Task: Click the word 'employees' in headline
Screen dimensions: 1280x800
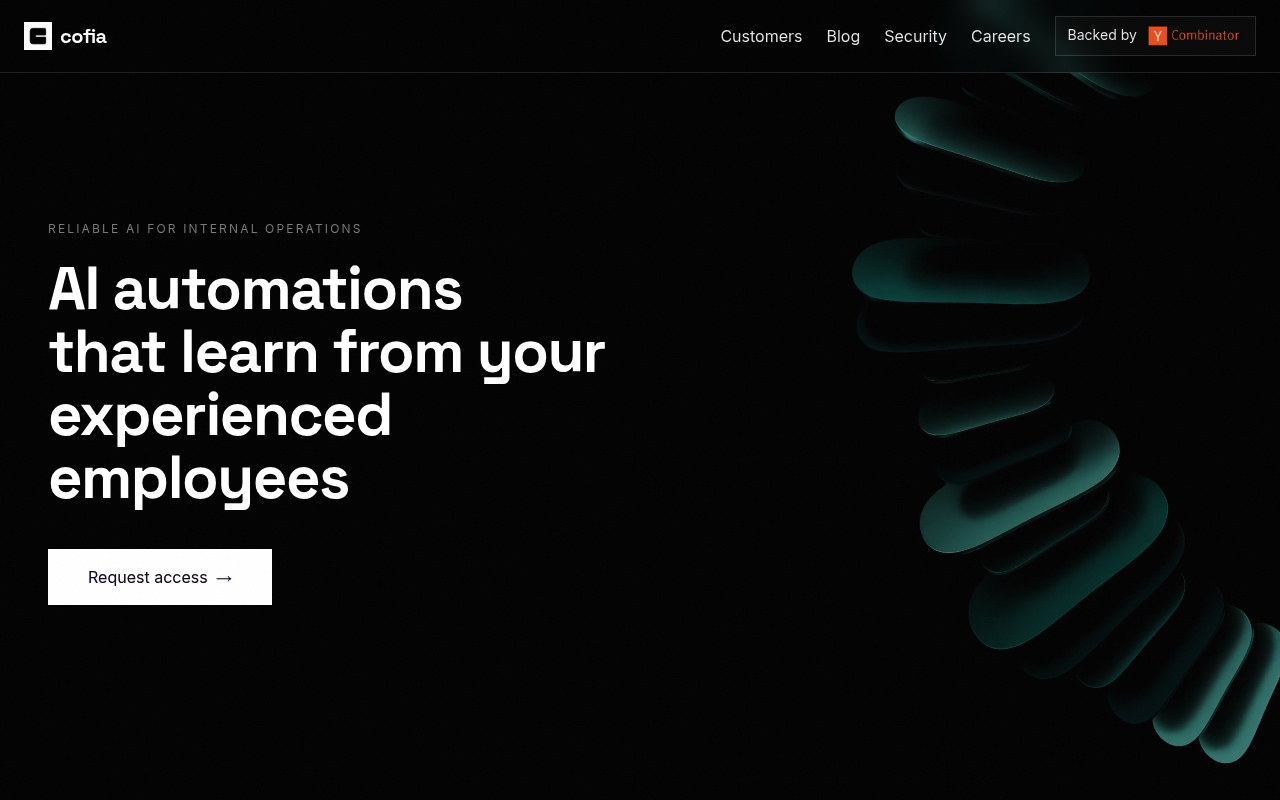Action: [x=199, y=480]
